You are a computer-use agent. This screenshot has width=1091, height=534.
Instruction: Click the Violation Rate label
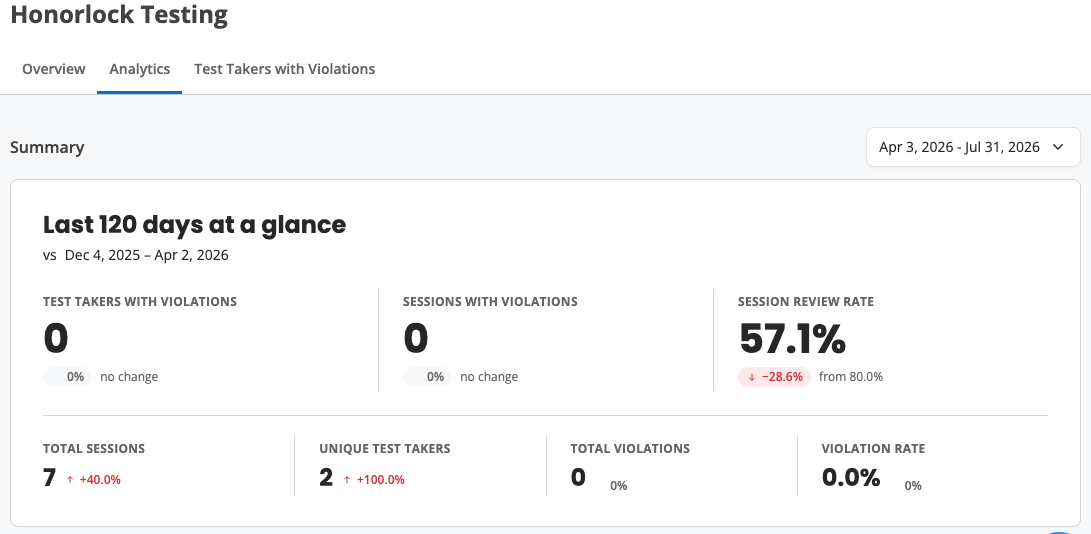(x=873, y=448)
